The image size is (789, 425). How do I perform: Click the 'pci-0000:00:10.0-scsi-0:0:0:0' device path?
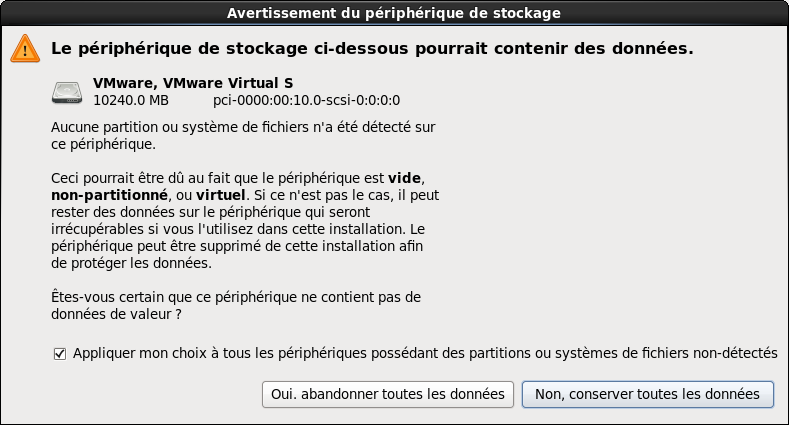click(306, 101)
